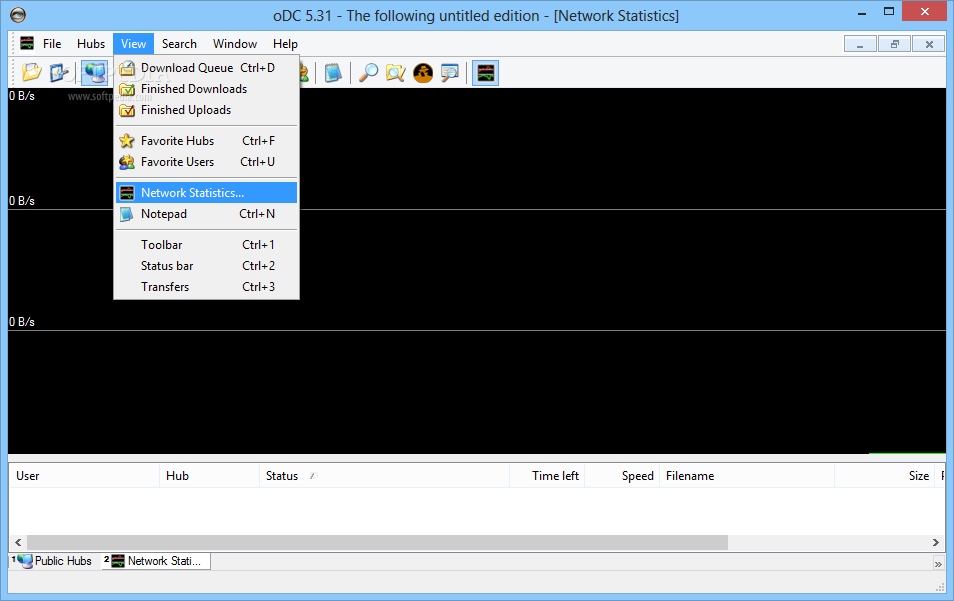
Task: Toggle Toolbar visibility in View menu
Action: (x=206, y=245)
